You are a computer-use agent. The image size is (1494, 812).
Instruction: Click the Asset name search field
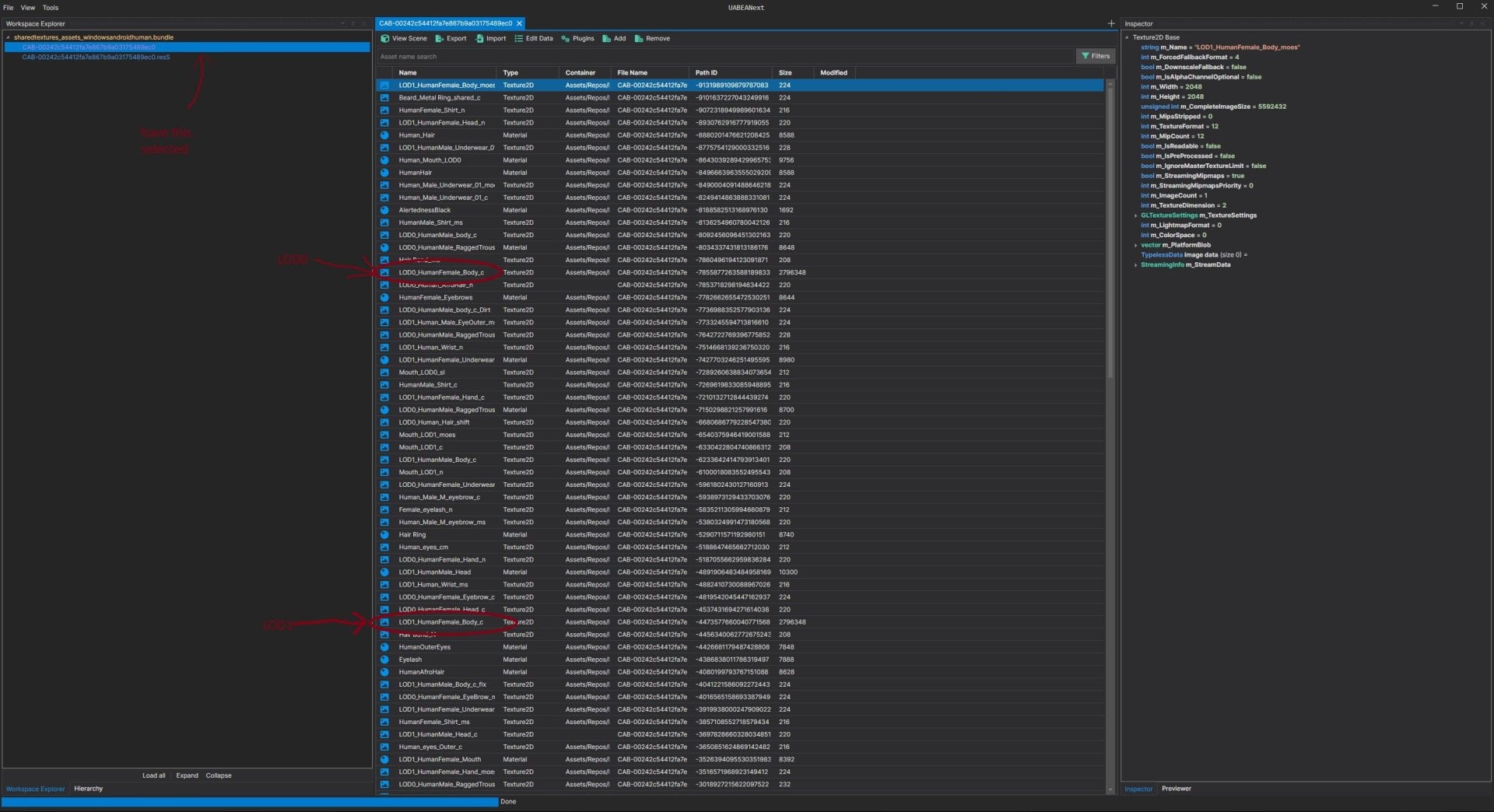(x=724, y=56)
